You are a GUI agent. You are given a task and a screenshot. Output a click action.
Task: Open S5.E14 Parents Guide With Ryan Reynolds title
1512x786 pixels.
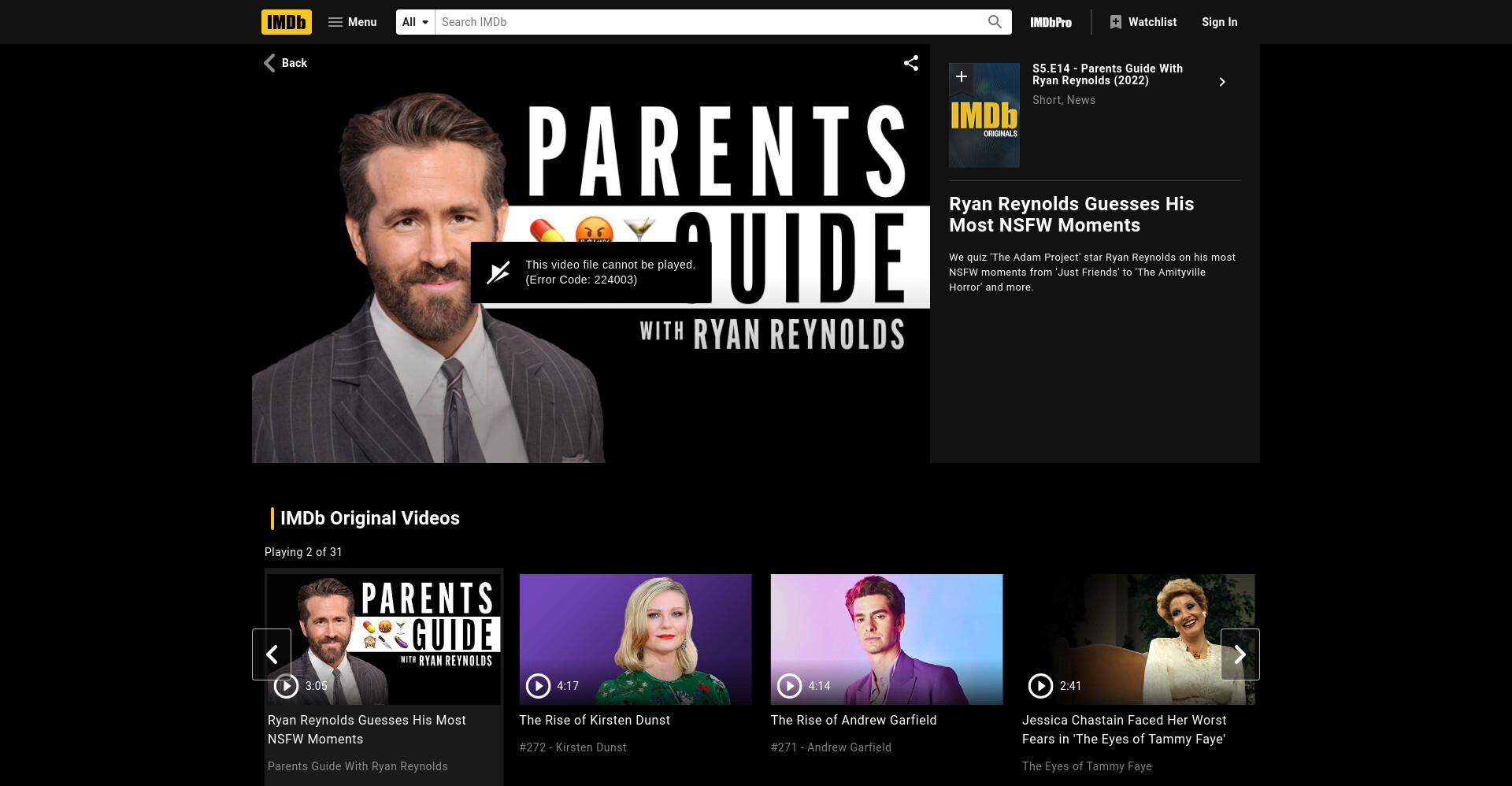tap(1108, 74)
